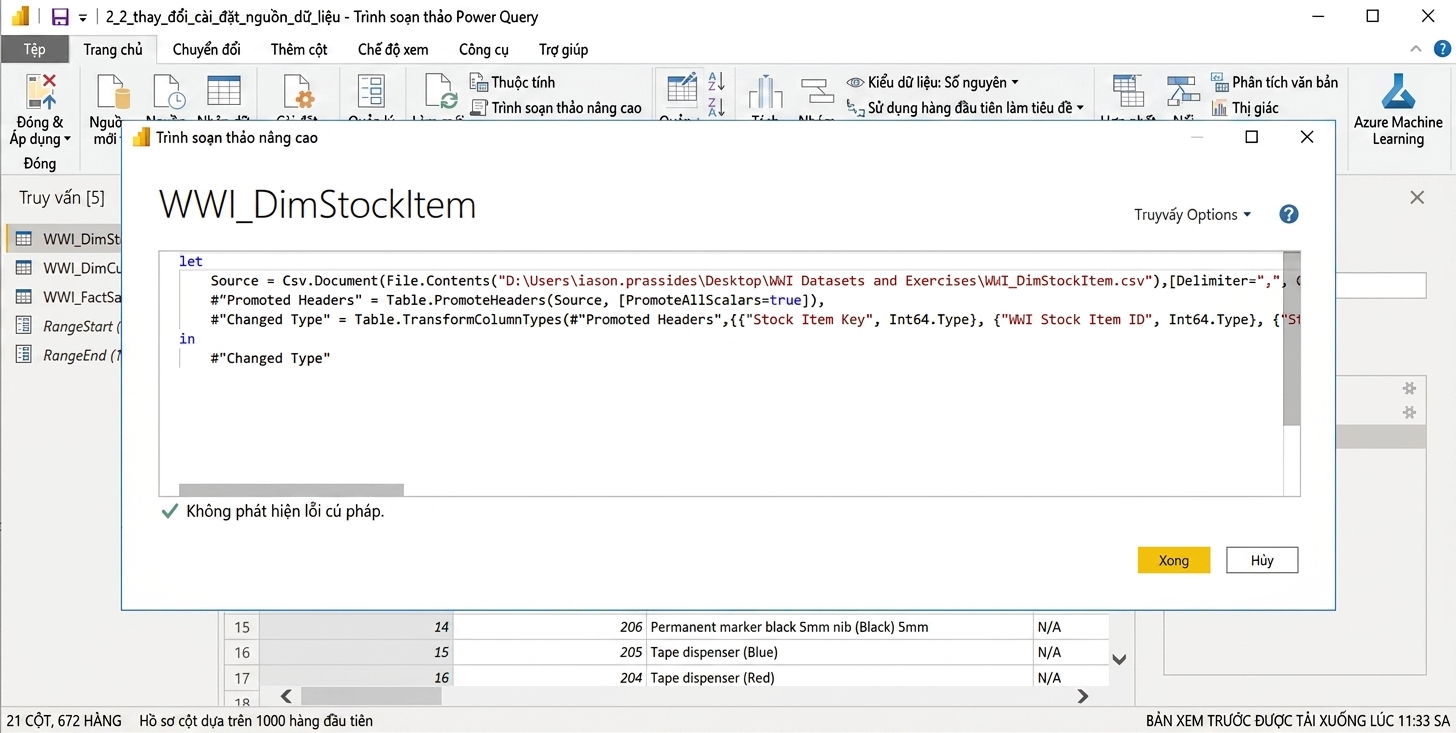Select WWI_FactSa query in list
1456x733 pixels.
tap(66, 297)
